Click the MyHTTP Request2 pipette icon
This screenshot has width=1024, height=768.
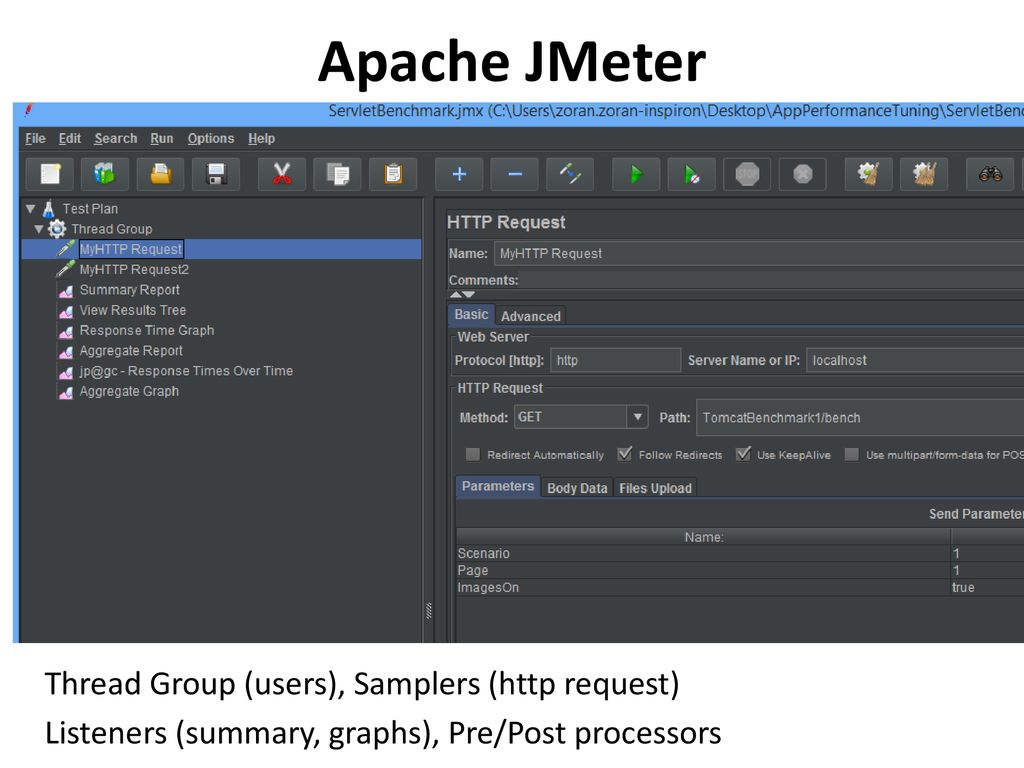coord(65,269)
